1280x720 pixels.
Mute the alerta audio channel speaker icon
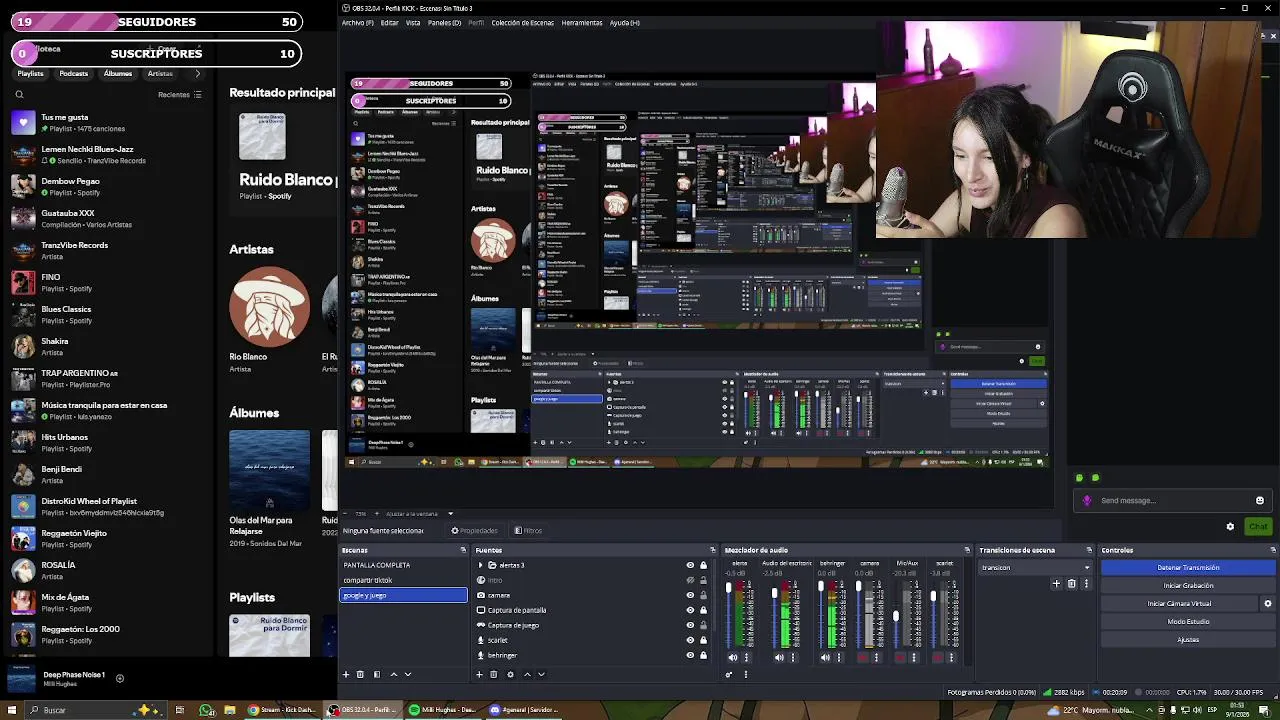733,658
